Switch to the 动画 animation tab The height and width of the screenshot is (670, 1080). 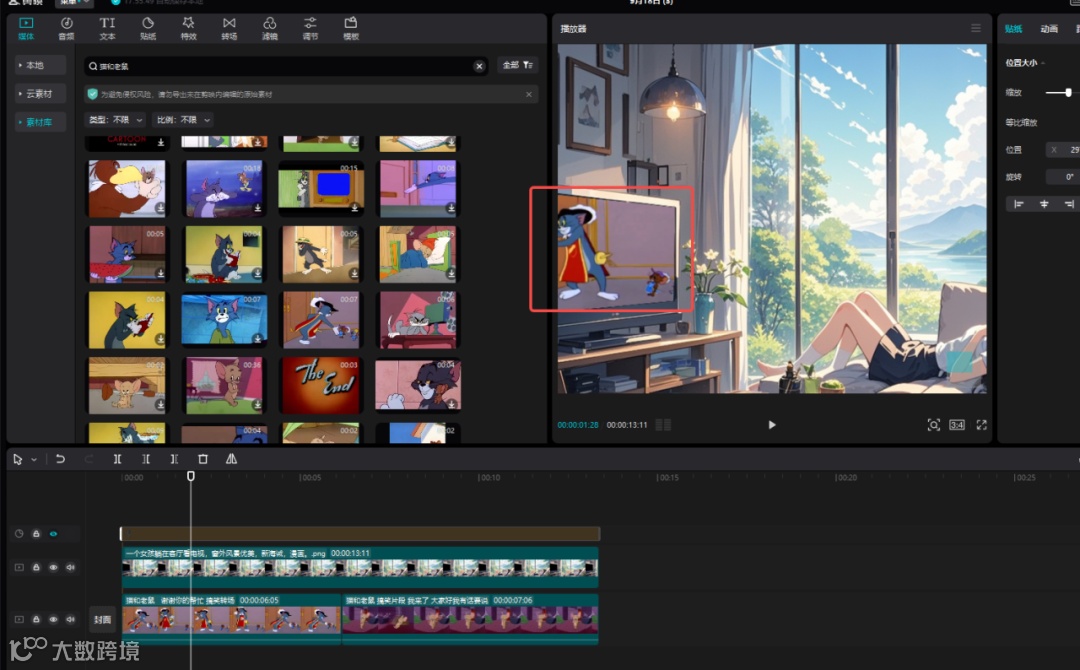point(1049,28)
